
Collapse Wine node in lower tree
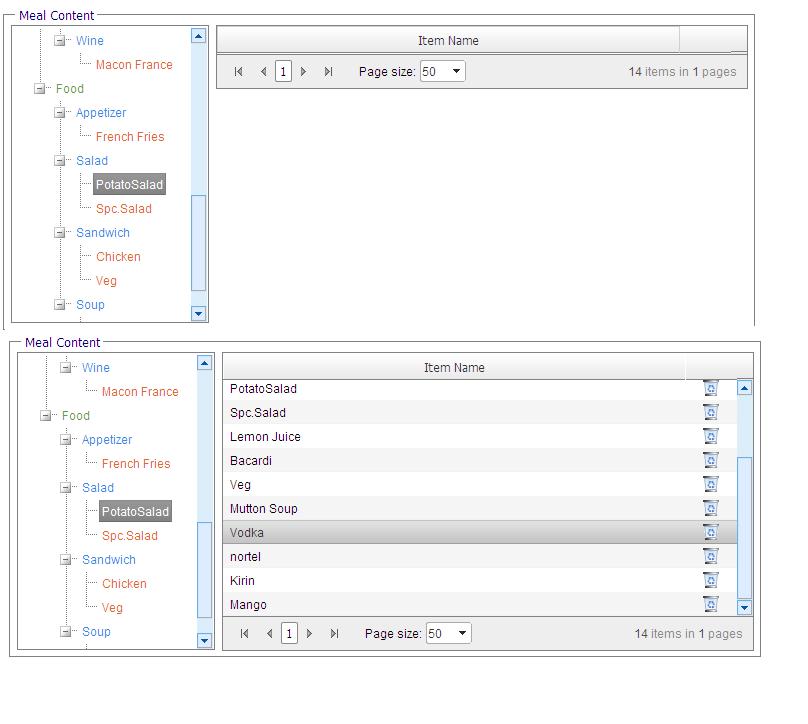[66, 367]
